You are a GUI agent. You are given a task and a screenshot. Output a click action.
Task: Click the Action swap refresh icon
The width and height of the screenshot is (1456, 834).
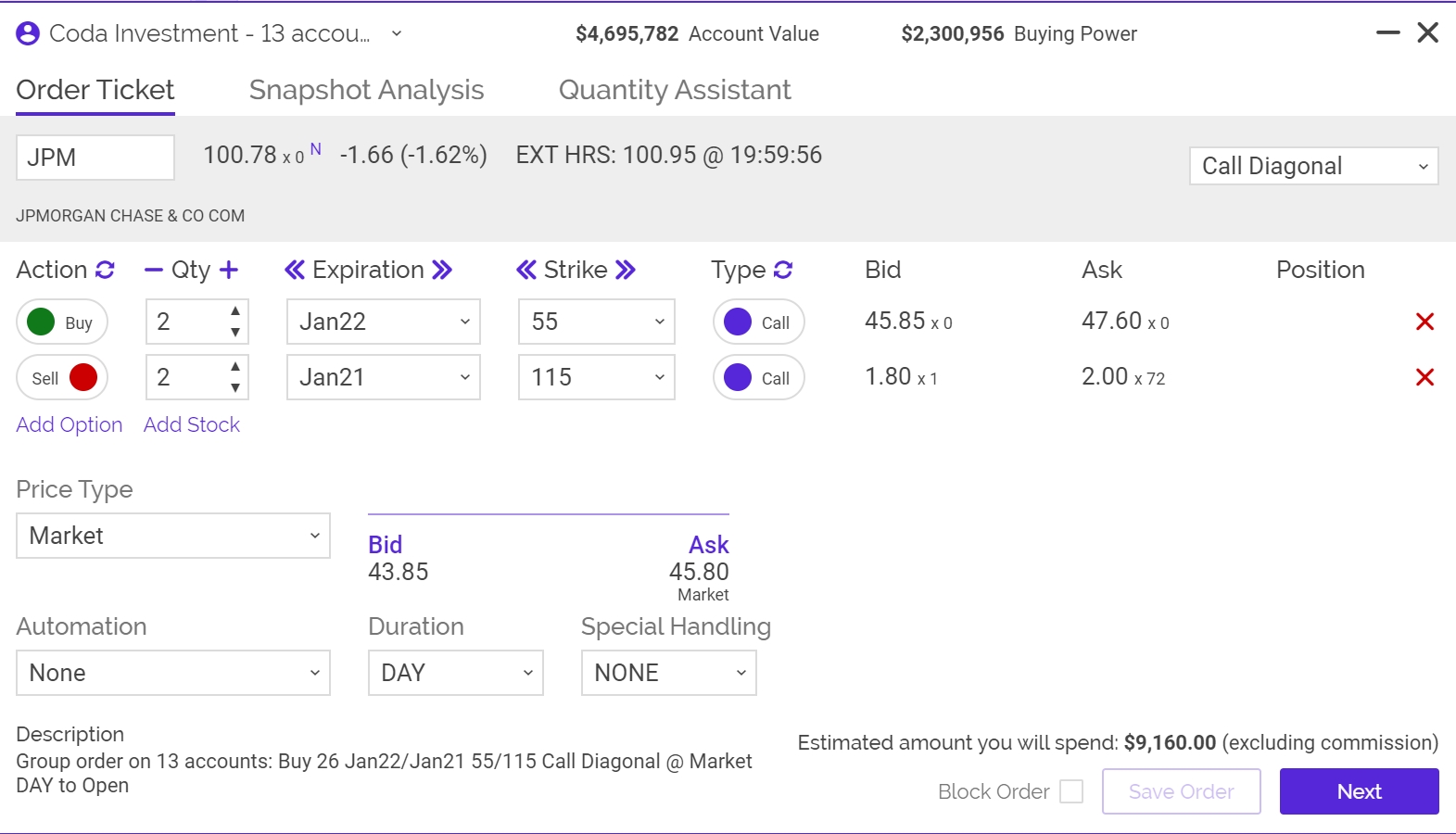pyautogui.click(x=105, y=270)
